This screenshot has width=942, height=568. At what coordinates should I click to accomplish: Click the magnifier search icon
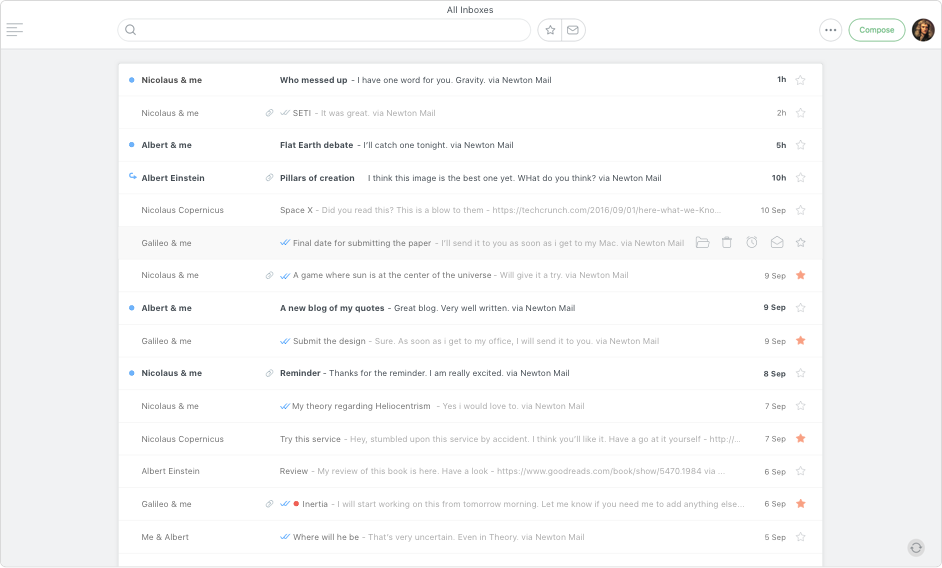point(131,30)
